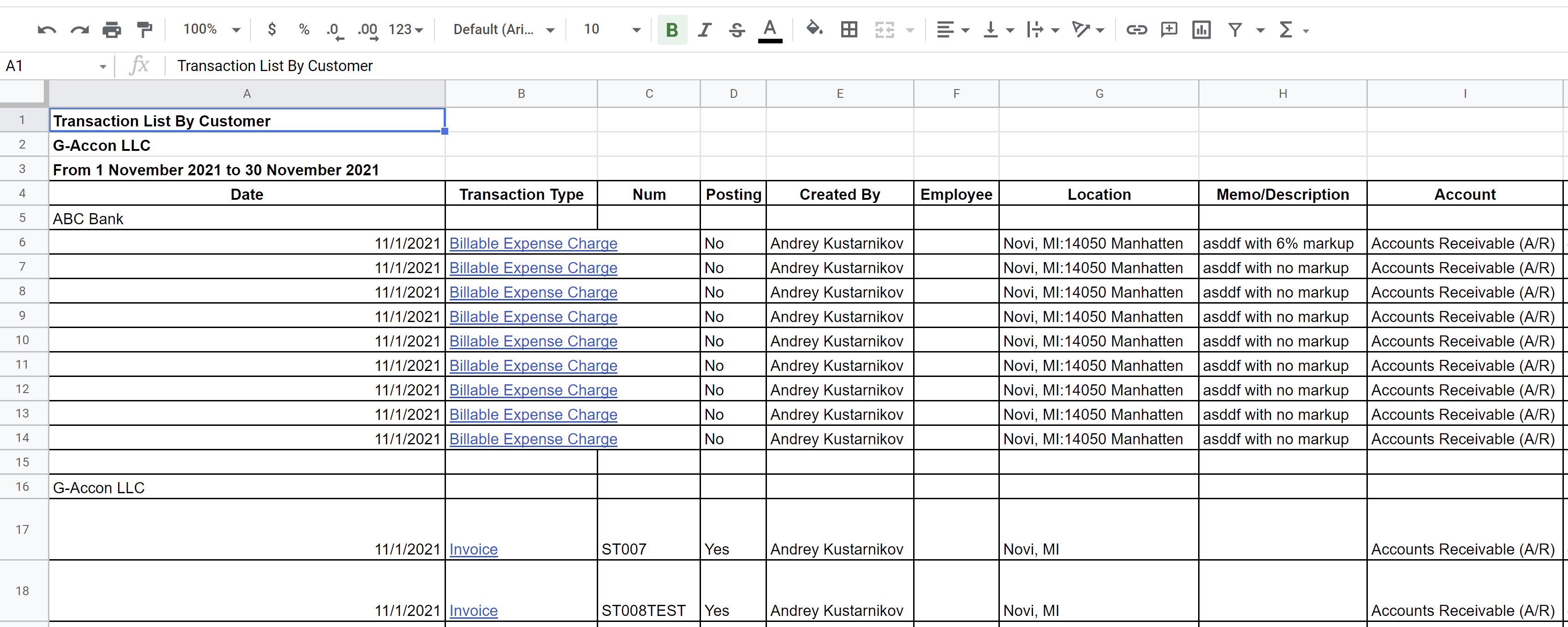Open text wrapping dropdown
The width and height of the screenshot is (1568, 627).
(1043, 29)
